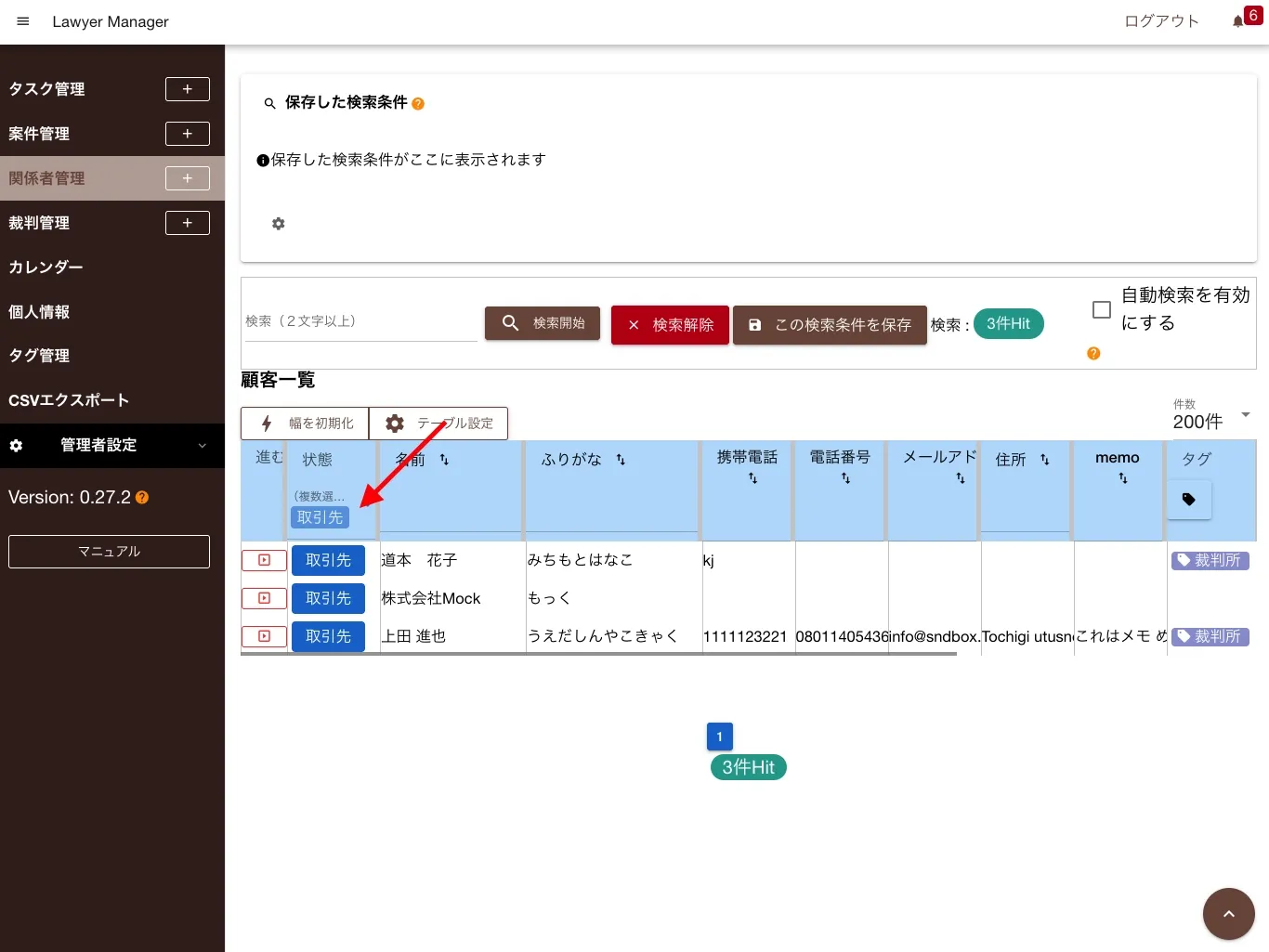Open the saved search settings gear
The width and height of the screenshot is (1269, 952).
tap(278, 224)
